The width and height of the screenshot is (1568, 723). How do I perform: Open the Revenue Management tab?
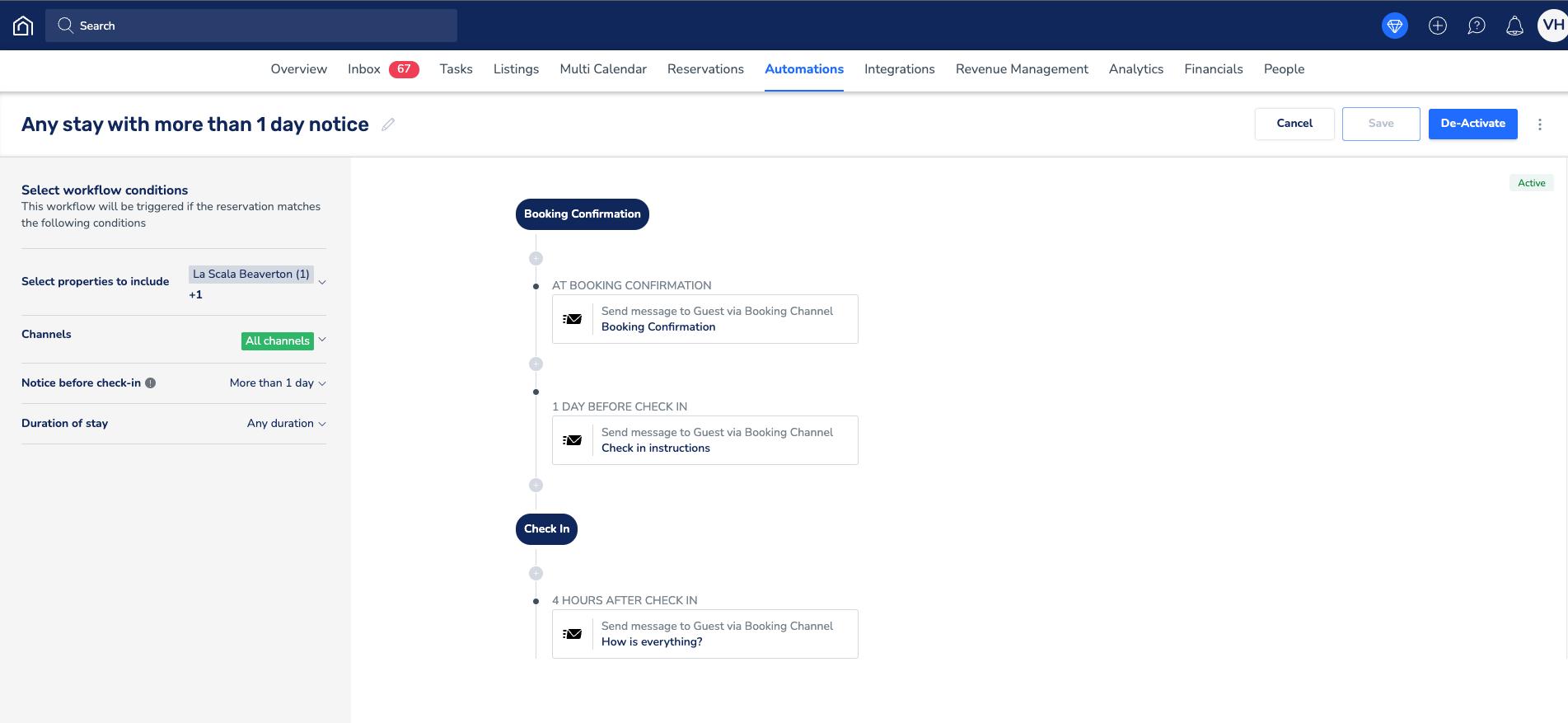(1022, 69)
